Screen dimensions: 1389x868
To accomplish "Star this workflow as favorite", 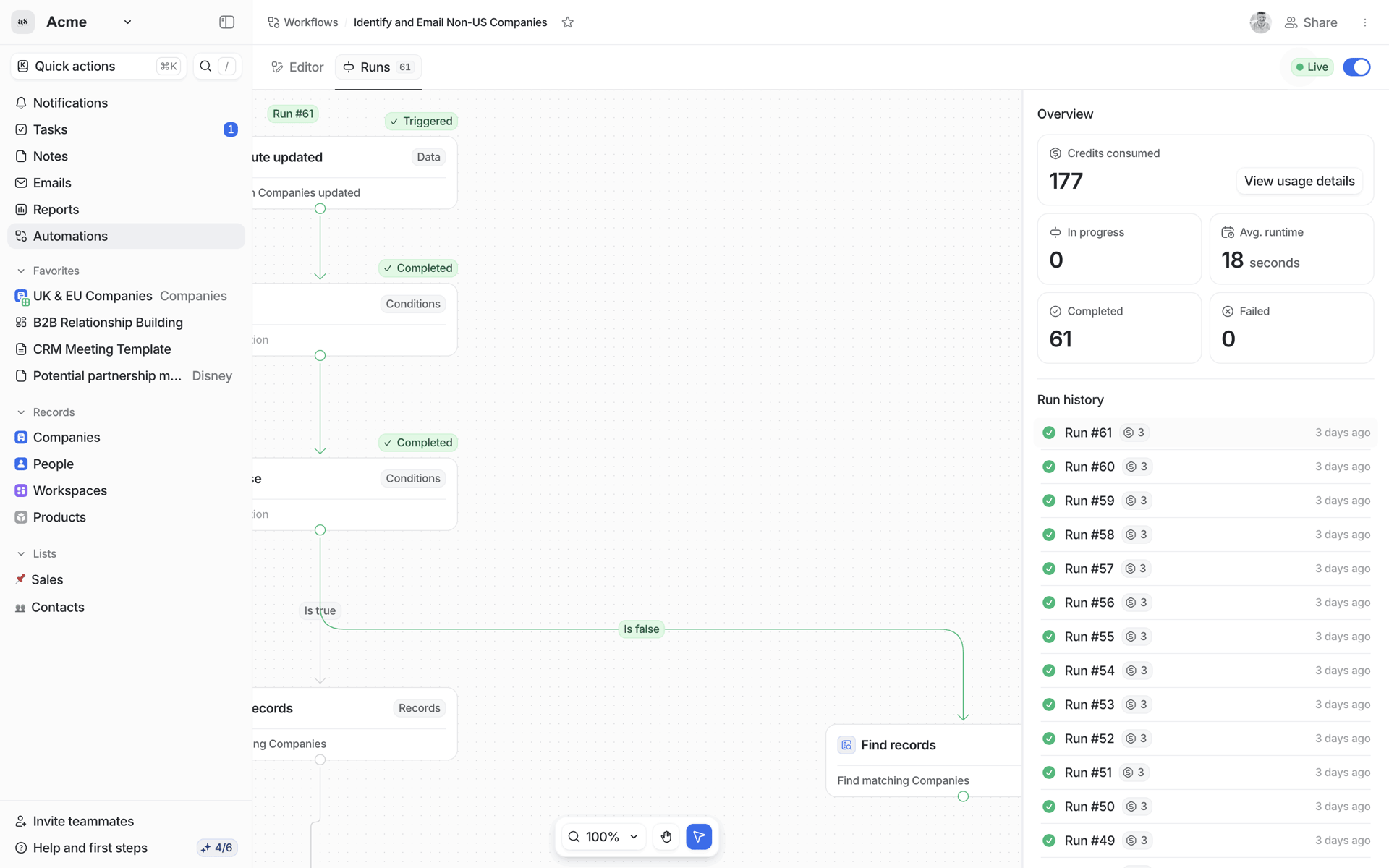I will point(568,22).
